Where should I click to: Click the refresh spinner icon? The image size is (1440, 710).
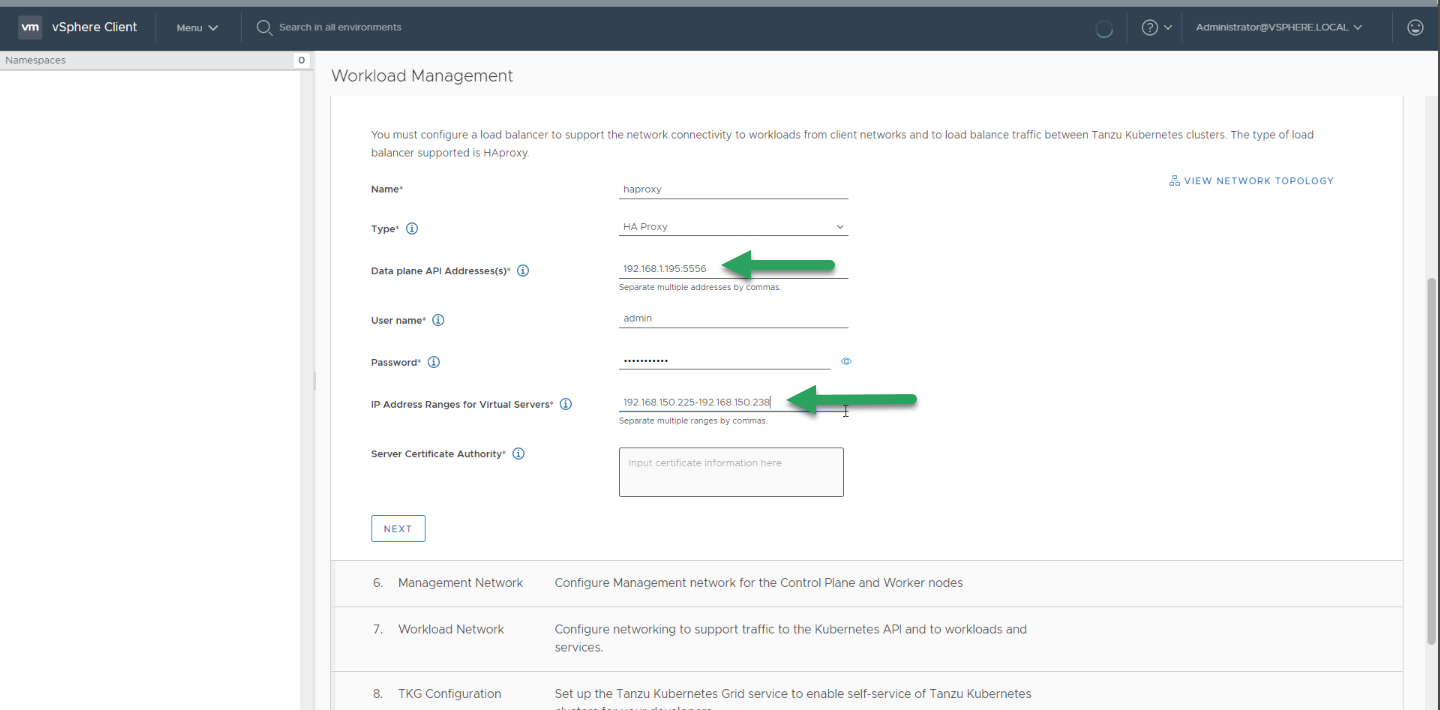[1104, 29]
